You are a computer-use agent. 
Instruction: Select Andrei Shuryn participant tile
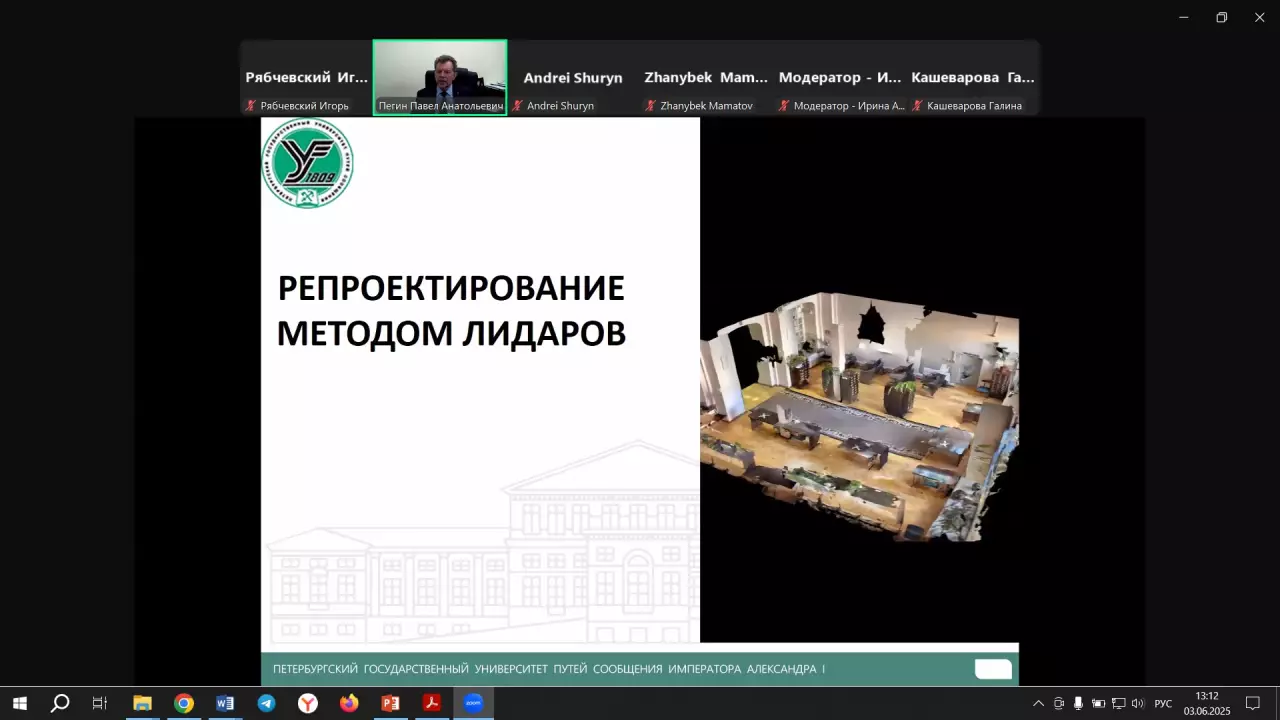[573, 78]
